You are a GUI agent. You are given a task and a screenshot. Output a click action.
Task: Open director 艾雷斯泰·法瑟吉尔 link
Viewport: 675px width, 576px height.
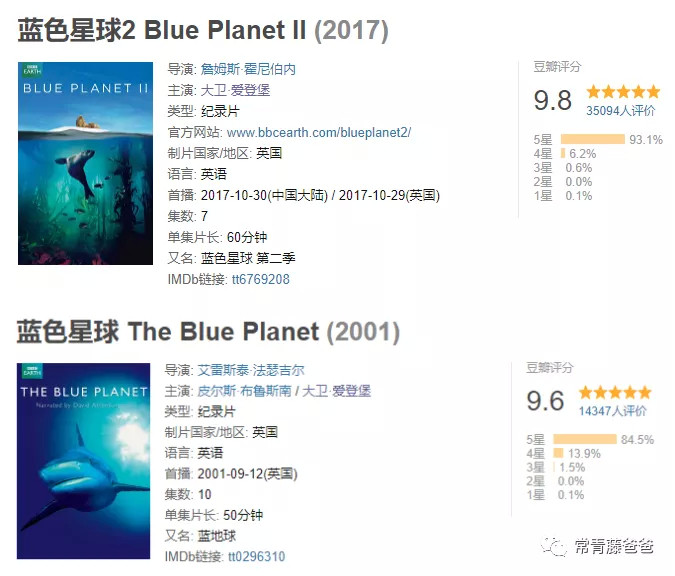(x=251, y=369)
